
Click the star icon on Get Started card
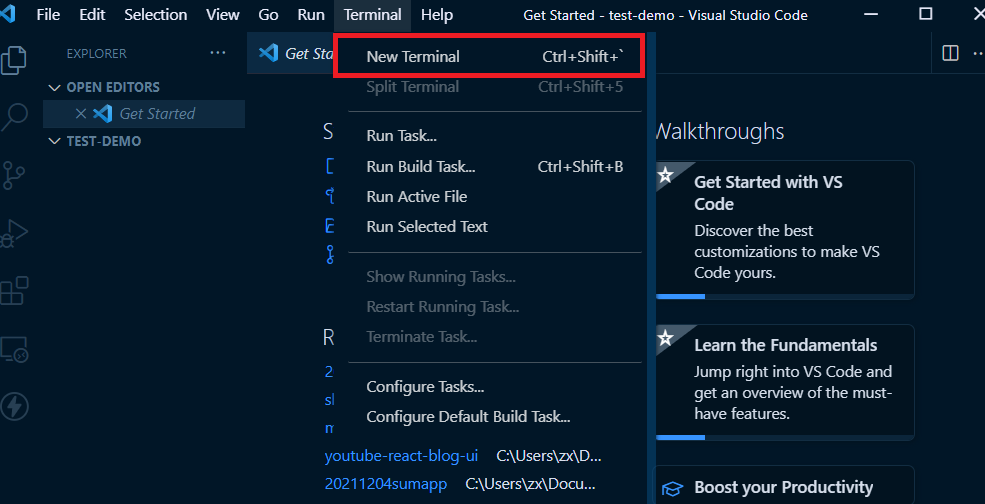pyautogui.click(x=665, y=175)
